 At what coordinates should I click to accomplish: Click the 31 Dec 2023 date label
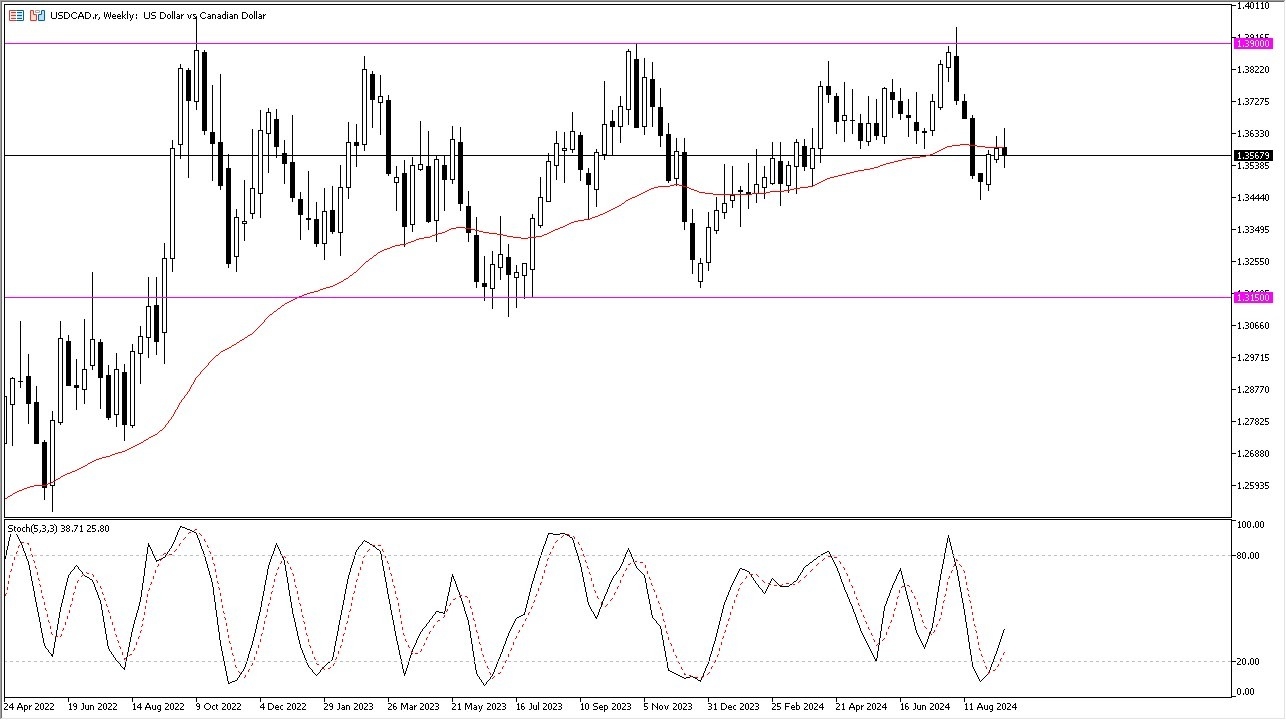pos(733,706)
